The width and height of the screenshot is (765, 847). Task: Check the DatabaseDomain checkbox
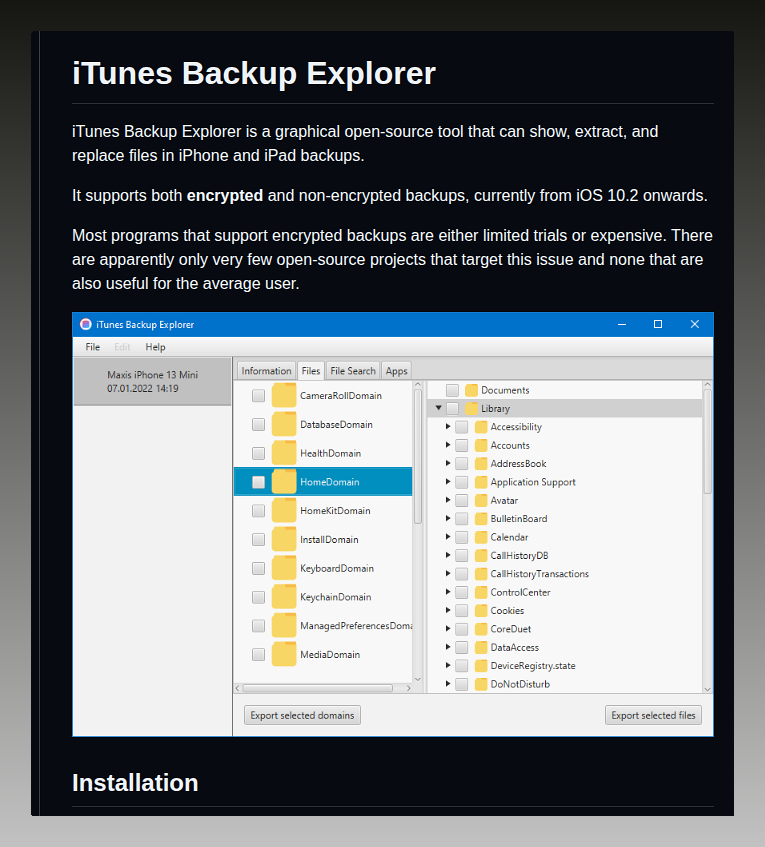[258, 424]
